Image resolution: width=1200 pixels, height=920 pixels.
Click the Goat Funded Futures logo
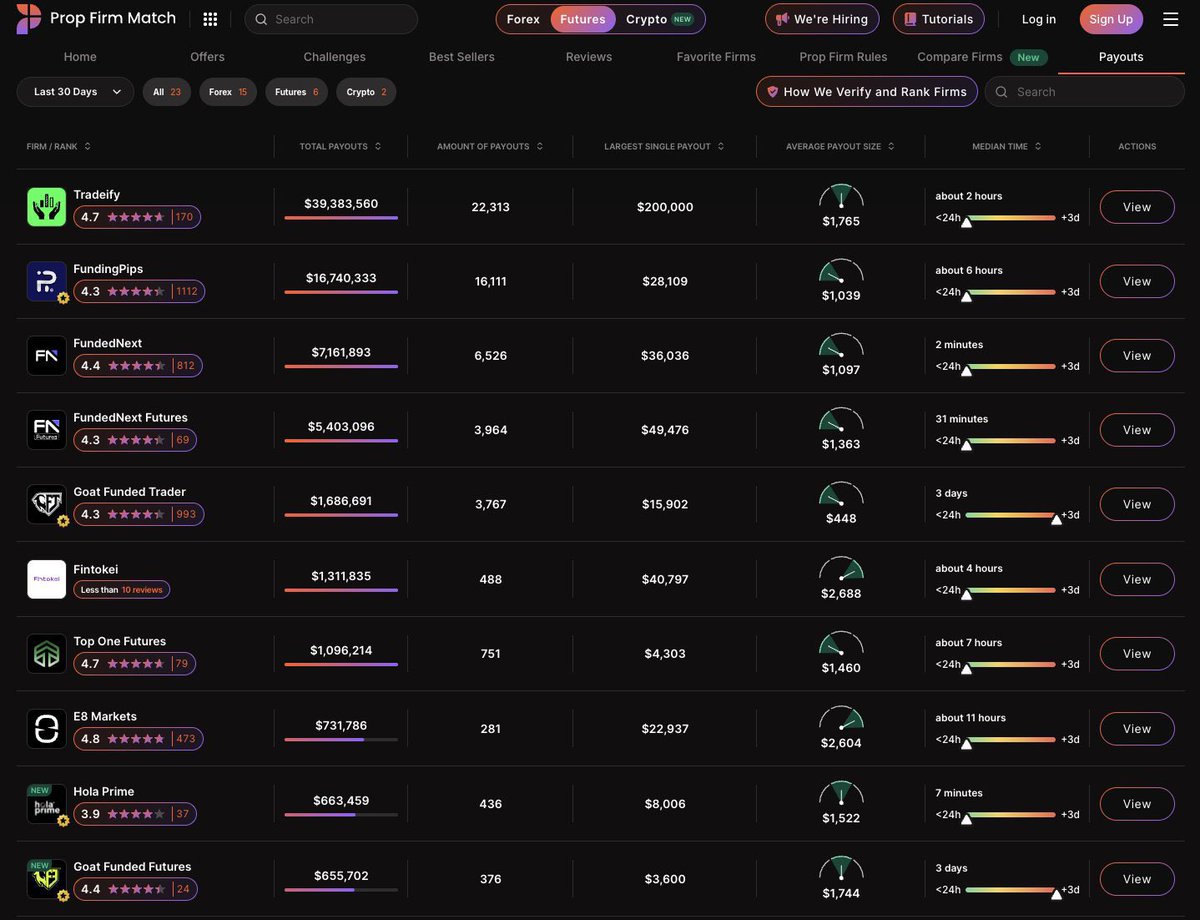pyautogui.click(x=47, y=879)
